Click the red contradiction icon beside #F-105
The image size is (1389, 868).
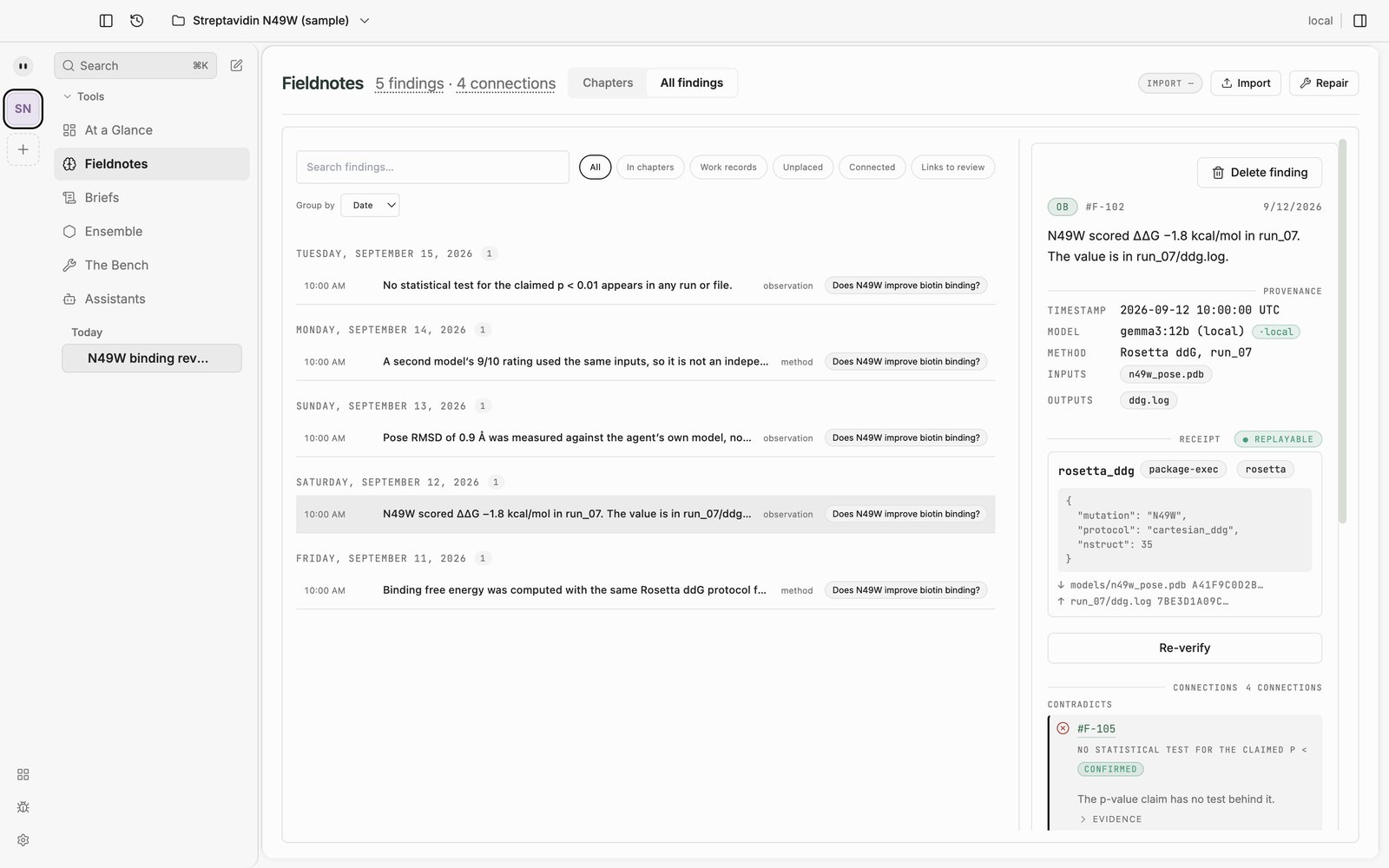click(x=1063, y=729)
